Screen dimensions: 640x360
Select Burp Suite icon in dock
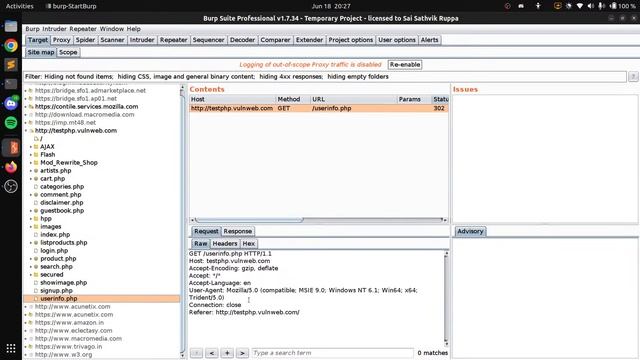(12, 147)
